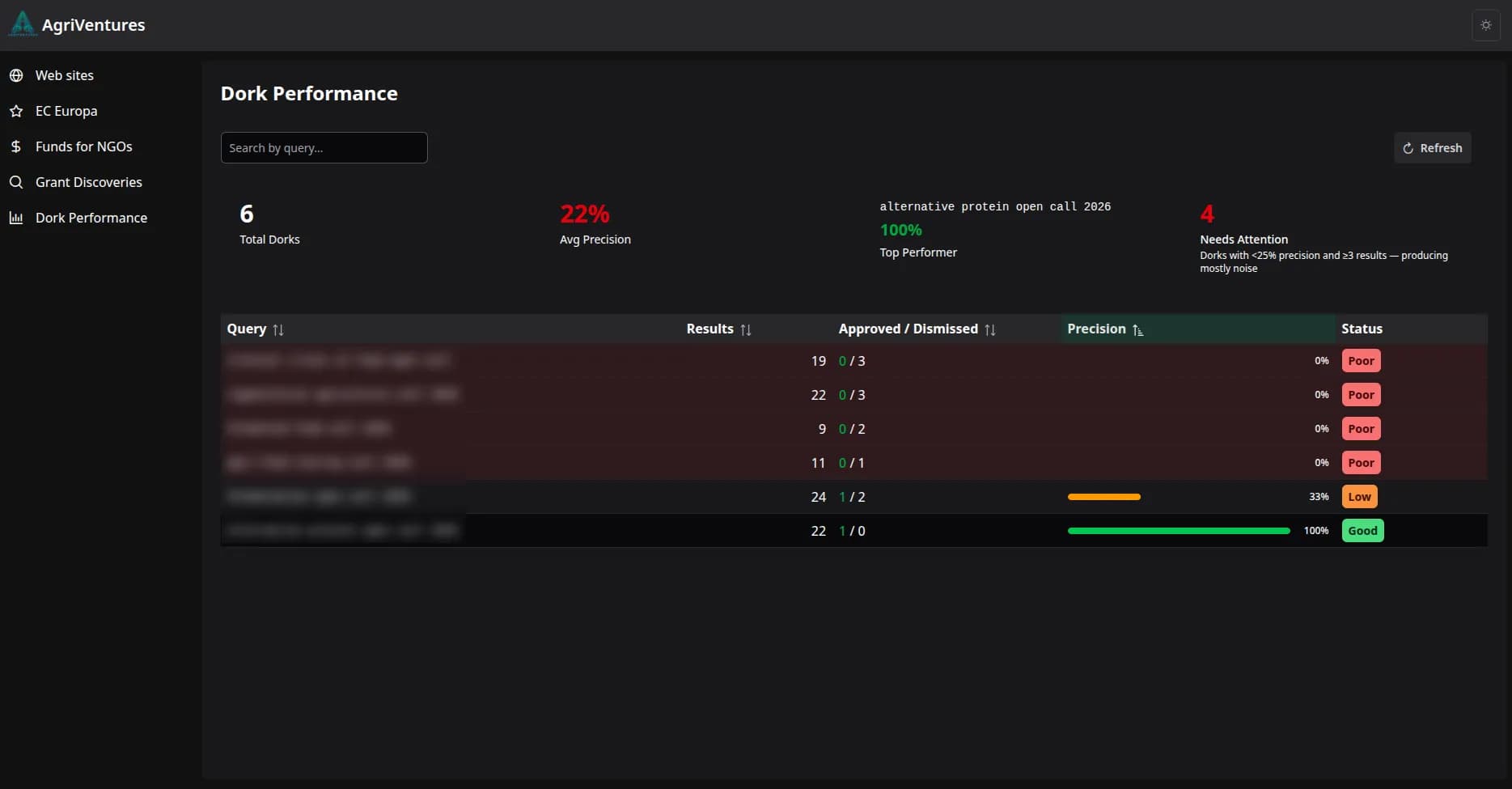
Task: Open Grant Discoveries page
Action: pos(89,182)
